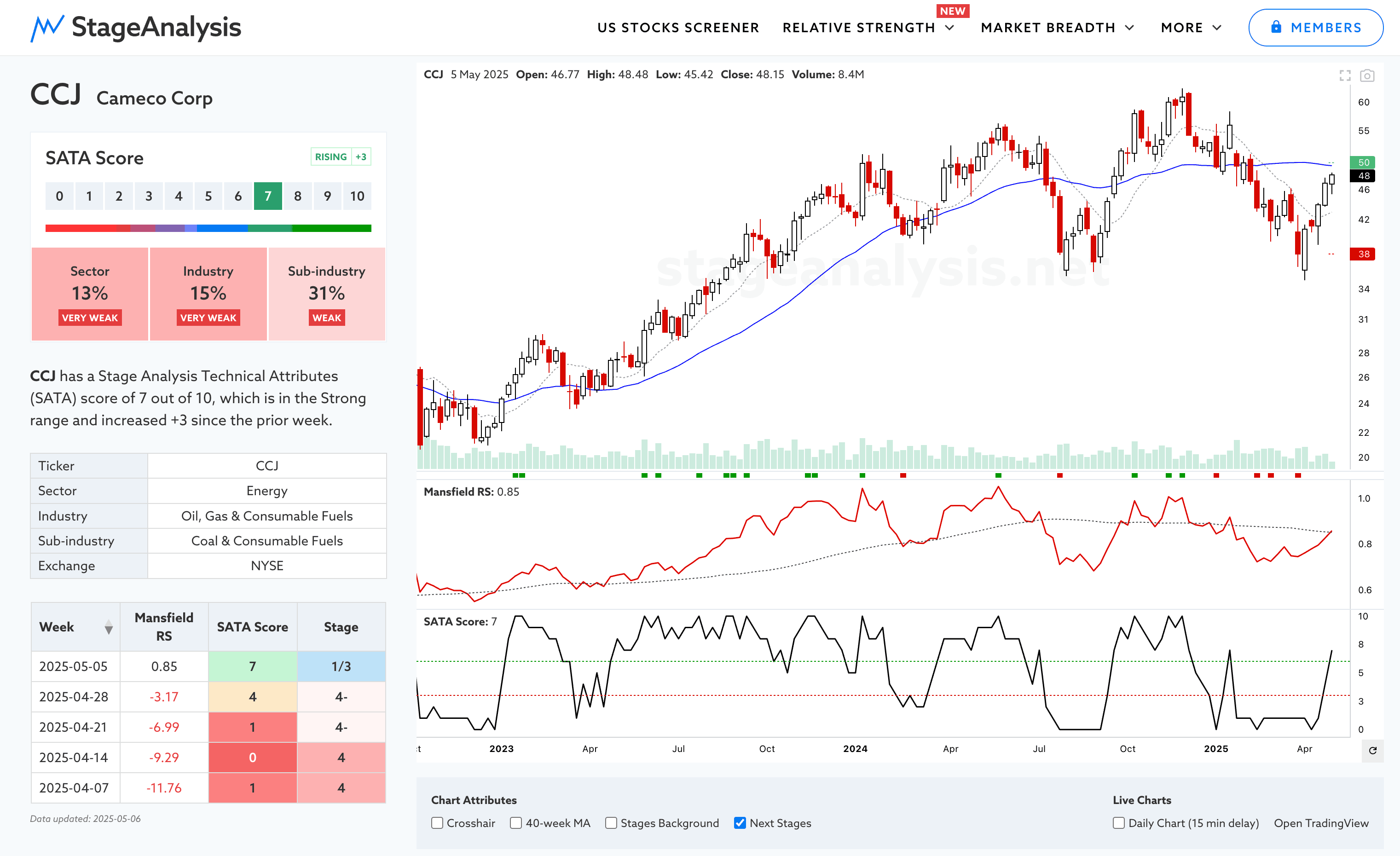This screenshot has height=856, width=1400.
Task: Click the SATA Score column header
Action: coord(252,626)
